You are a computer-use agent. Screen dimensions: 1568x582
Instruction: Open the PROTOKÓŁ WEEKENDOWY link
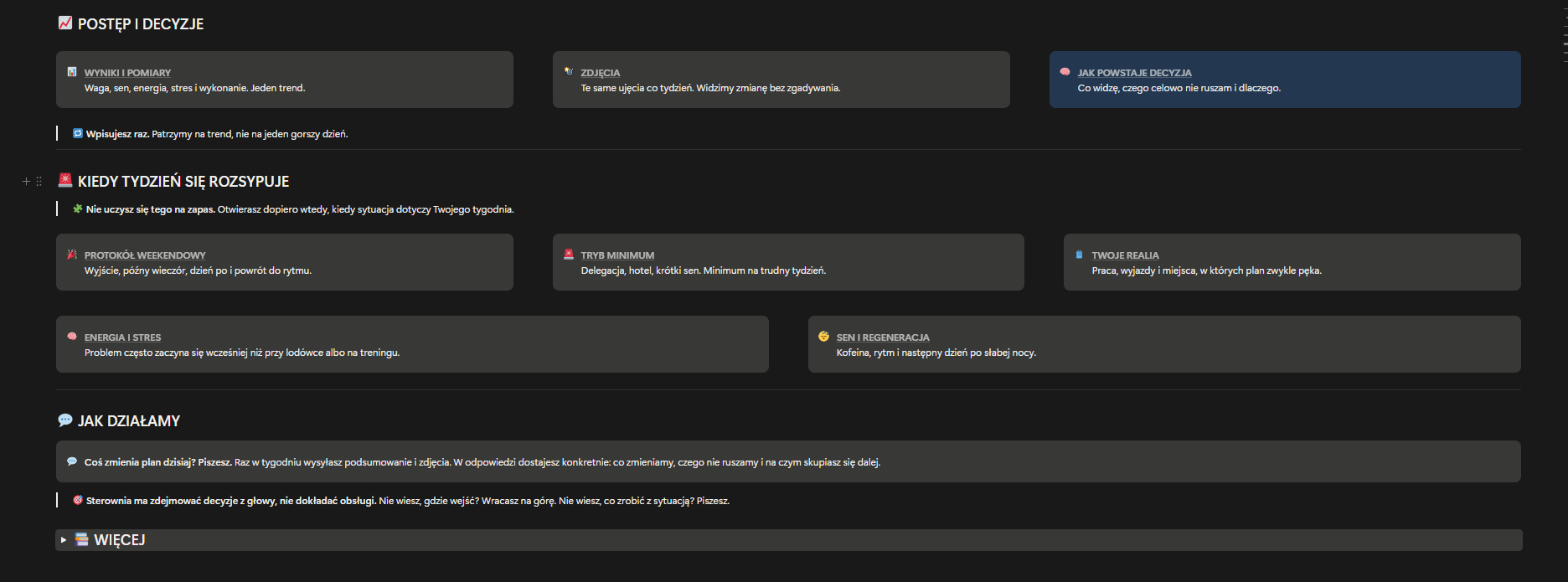coord(145,255)
